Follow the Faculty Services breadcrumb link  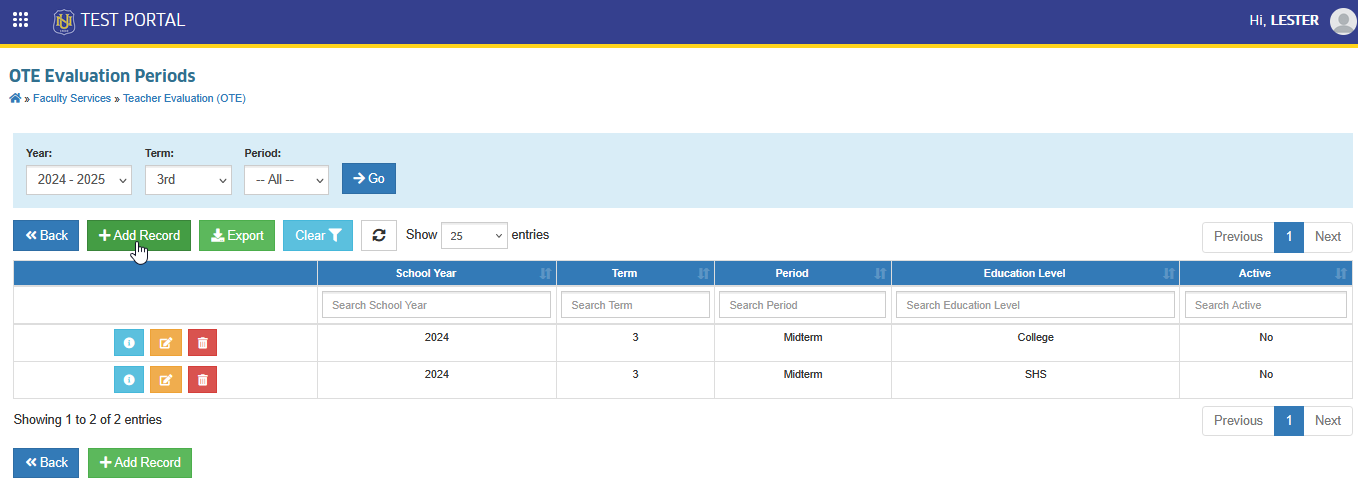click(x=72, y=98)
